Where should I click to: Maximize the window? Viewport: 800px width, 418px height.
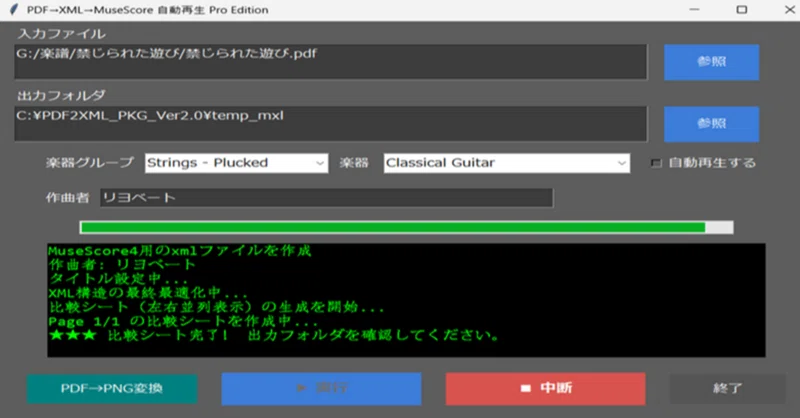coord(742,10)
